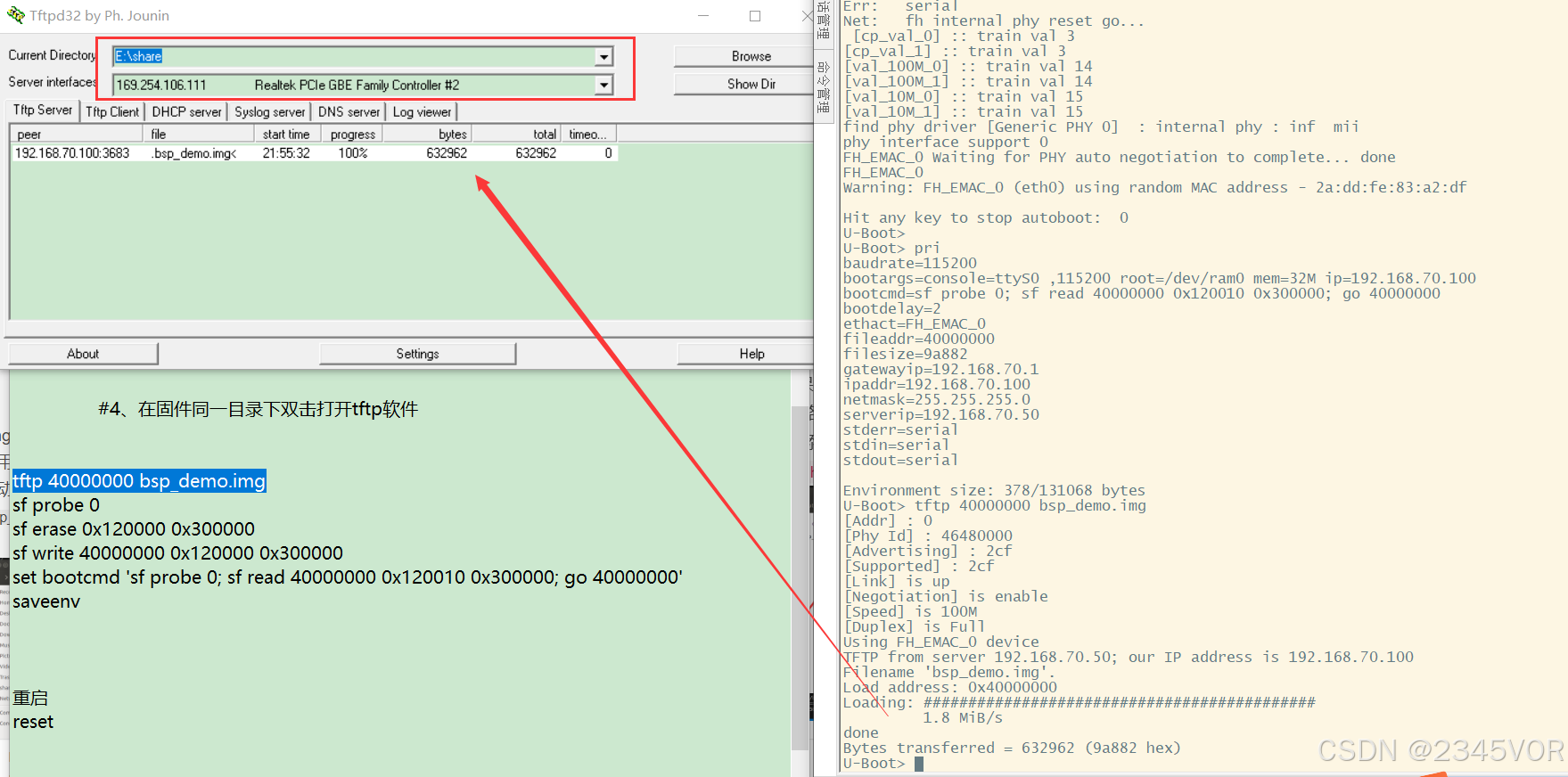Click the Current Directory field showing E:\share
This screenshot has height=777, width=1568.
[x=363, y=56]
